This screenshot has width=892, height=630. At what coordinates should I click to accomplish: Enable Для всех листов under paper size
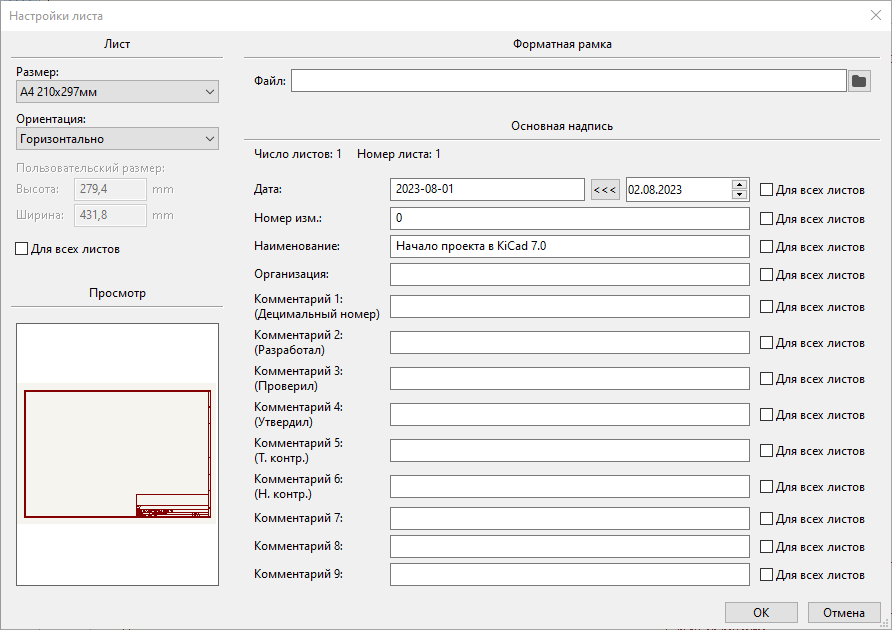tap(22, 249)
